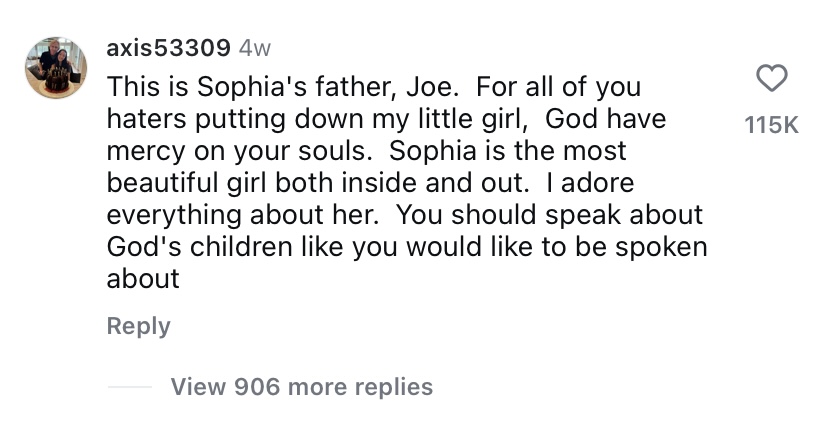
Task: Click the final word "about" on the last line
Action: click(x=143, y=279)
